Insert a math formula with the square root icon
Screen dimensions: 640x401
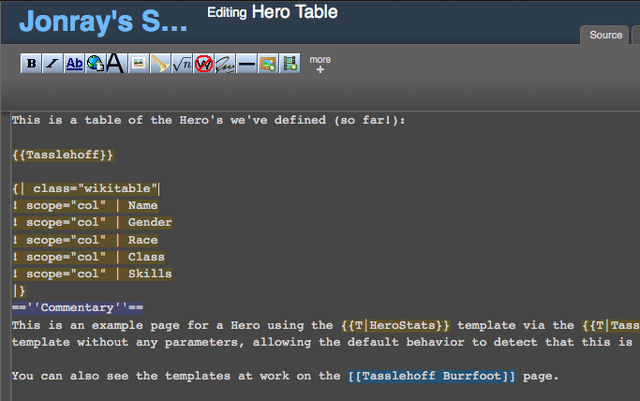tap(182, 63)
